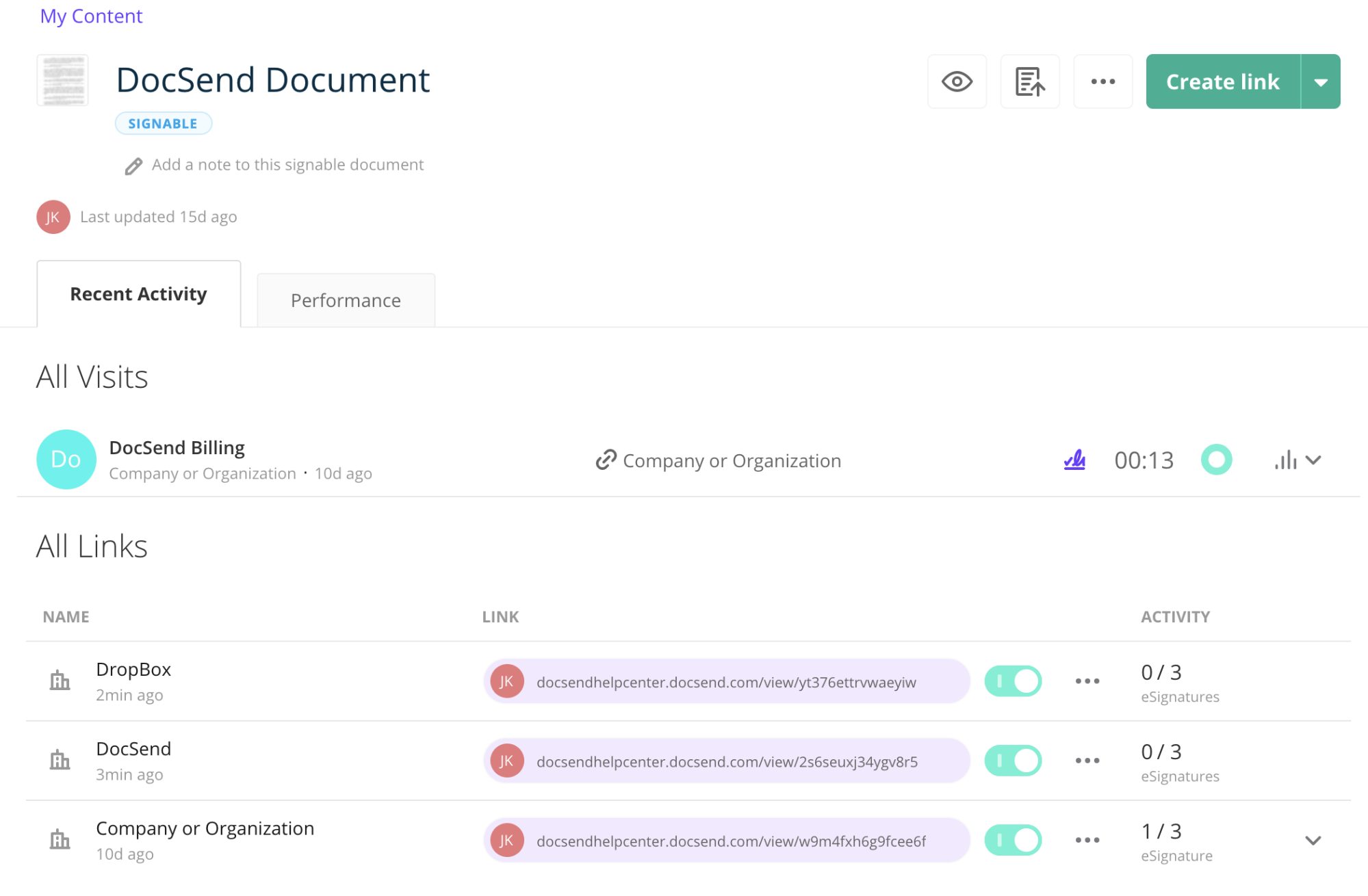Click 0 / 3 eSignatures for DropBox
This screenshot has width=1368, height=896.
1180,683
